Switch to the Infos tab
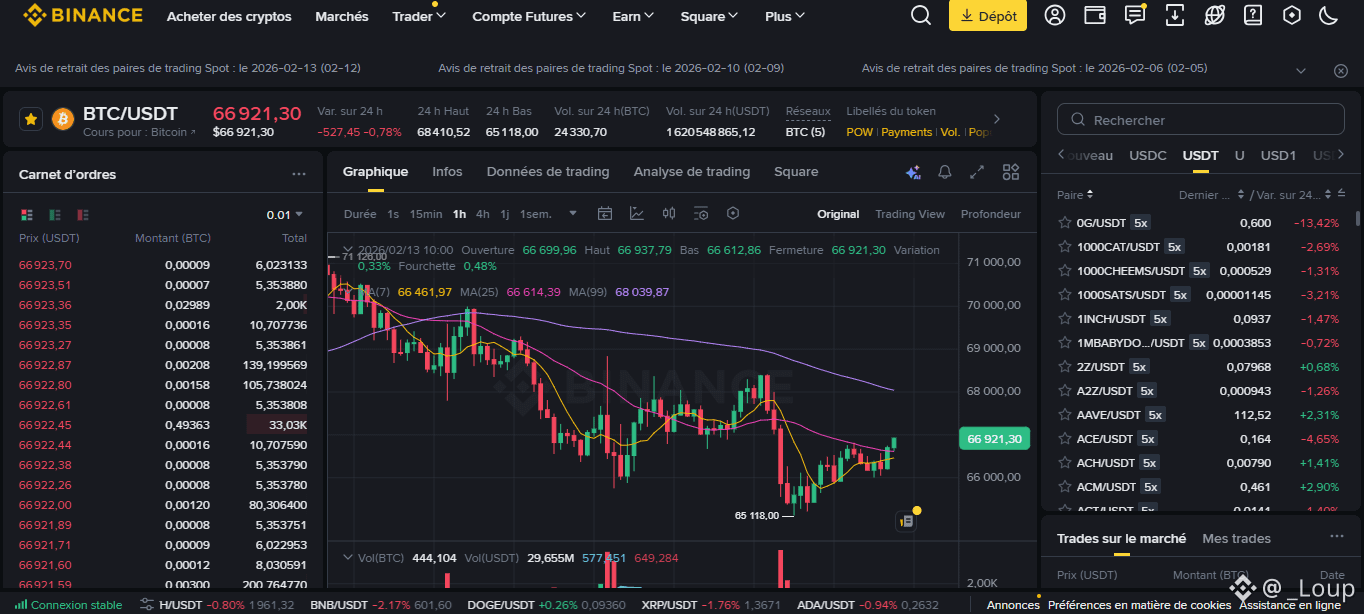Viewport: 1364px width, 614px height. tap(447, 172)
